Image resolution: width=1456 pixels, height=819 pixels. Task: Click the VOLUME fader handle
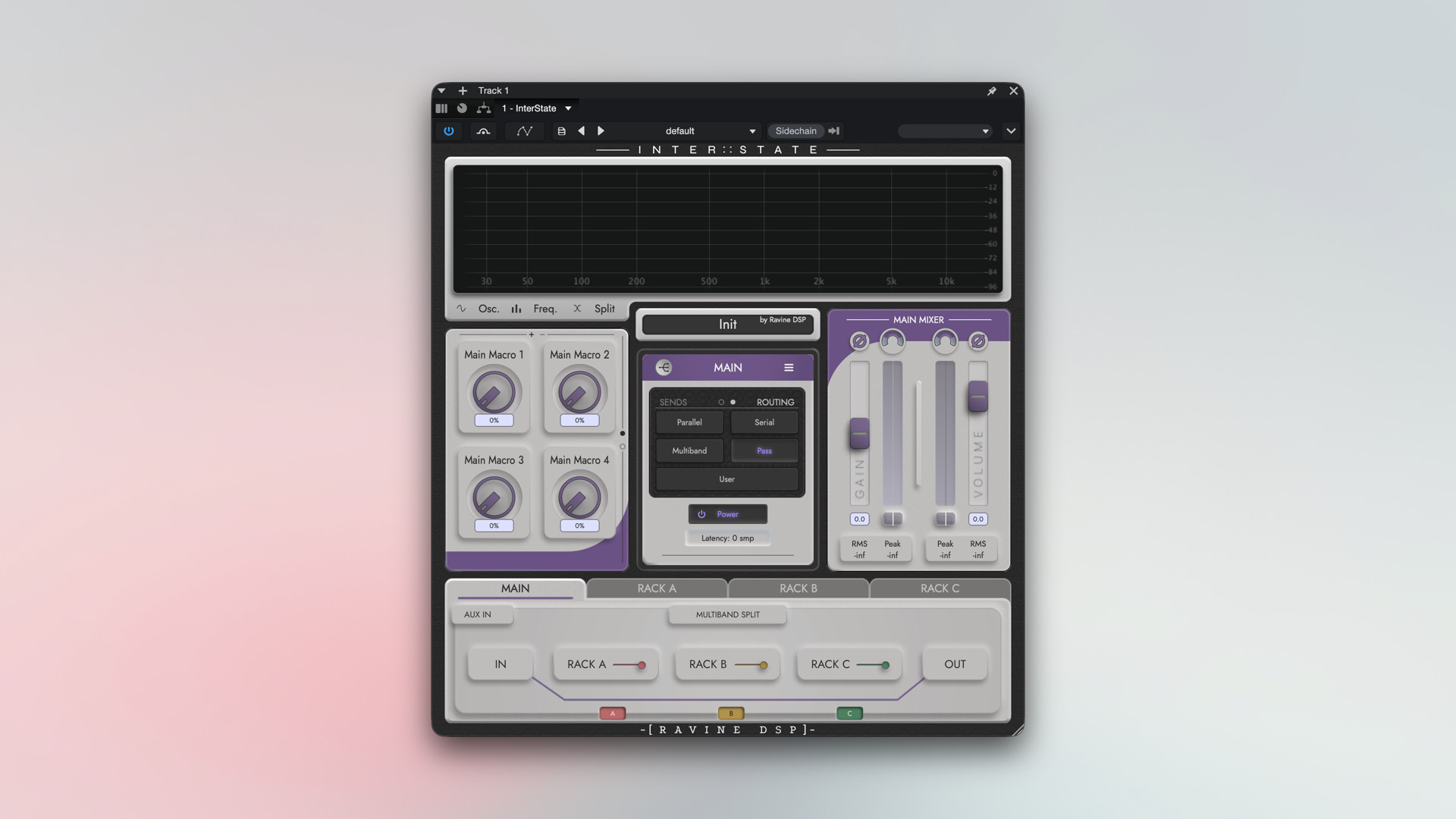pyautogui.click(x=978, y=397)
